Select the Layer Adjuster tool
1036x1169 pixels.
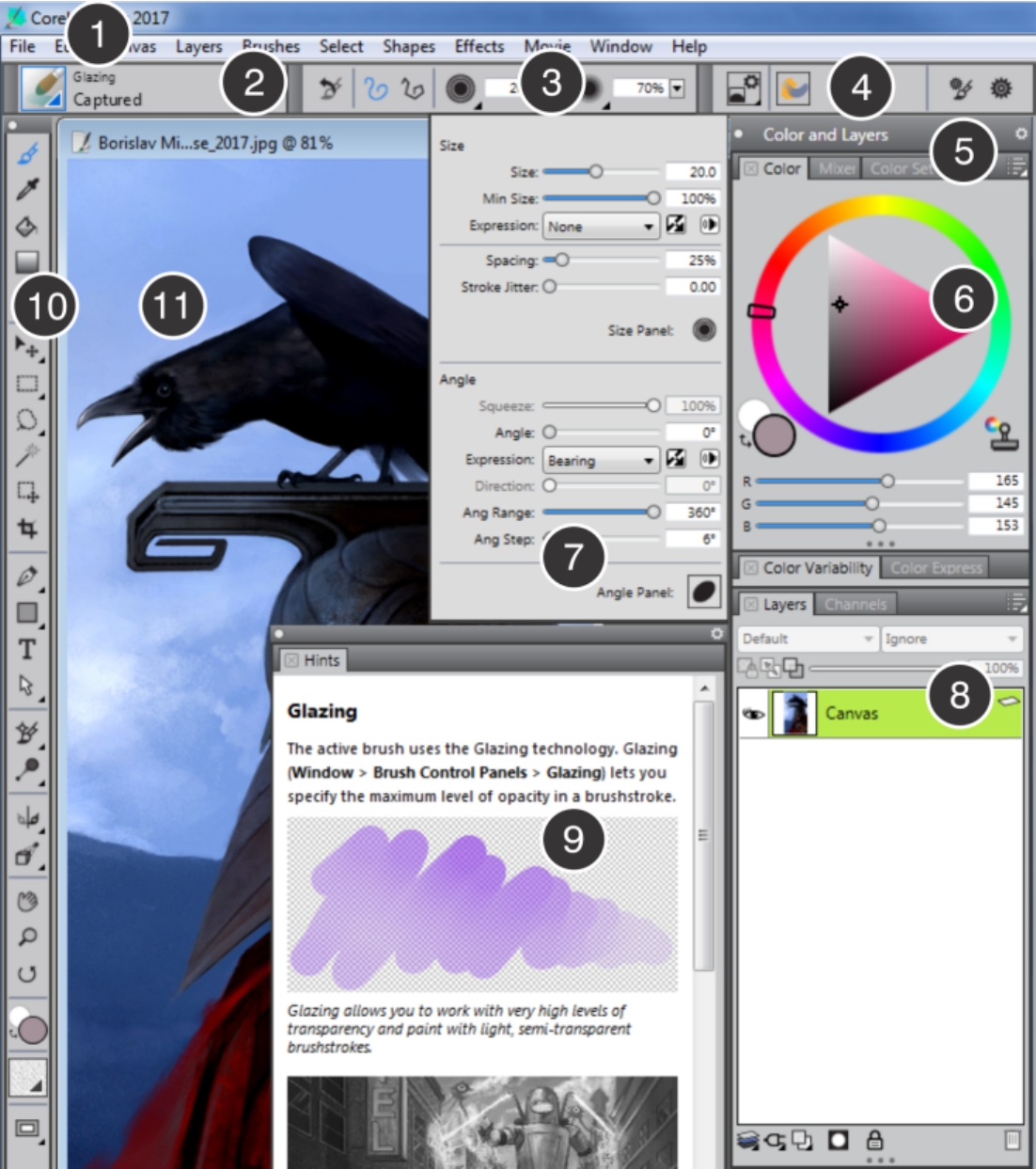(x=27, y=349)
